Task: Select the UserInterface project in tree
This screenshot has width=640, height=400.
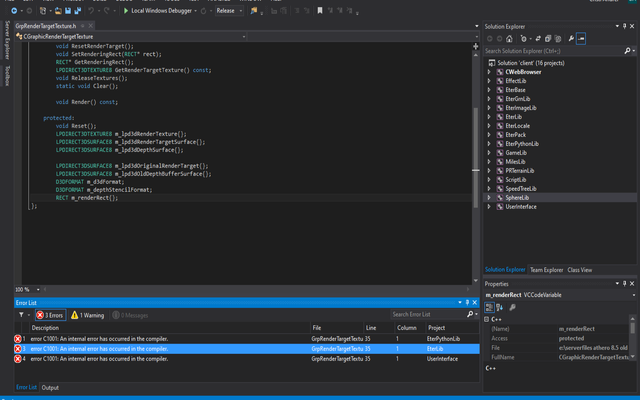Action: pos(521,207)
